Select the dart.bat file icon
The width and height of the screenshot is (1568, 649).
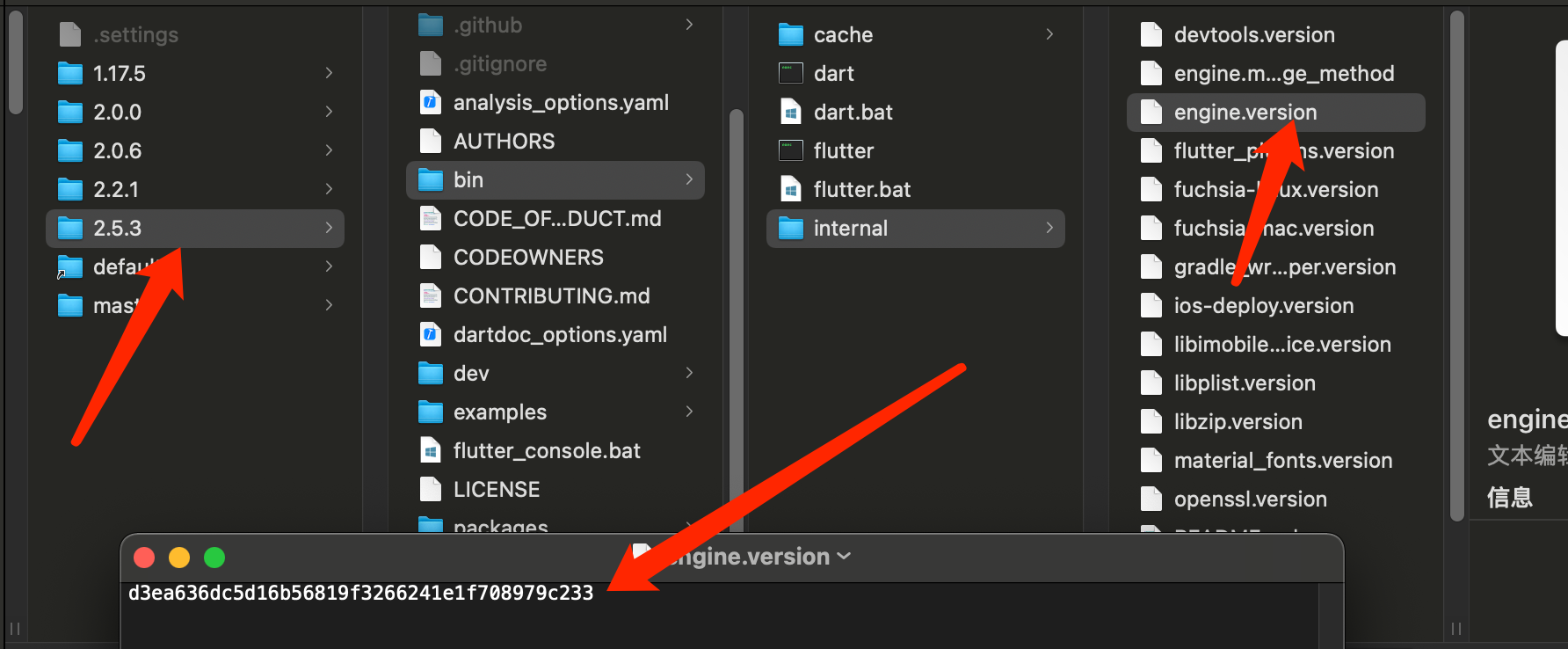[791, 112]
